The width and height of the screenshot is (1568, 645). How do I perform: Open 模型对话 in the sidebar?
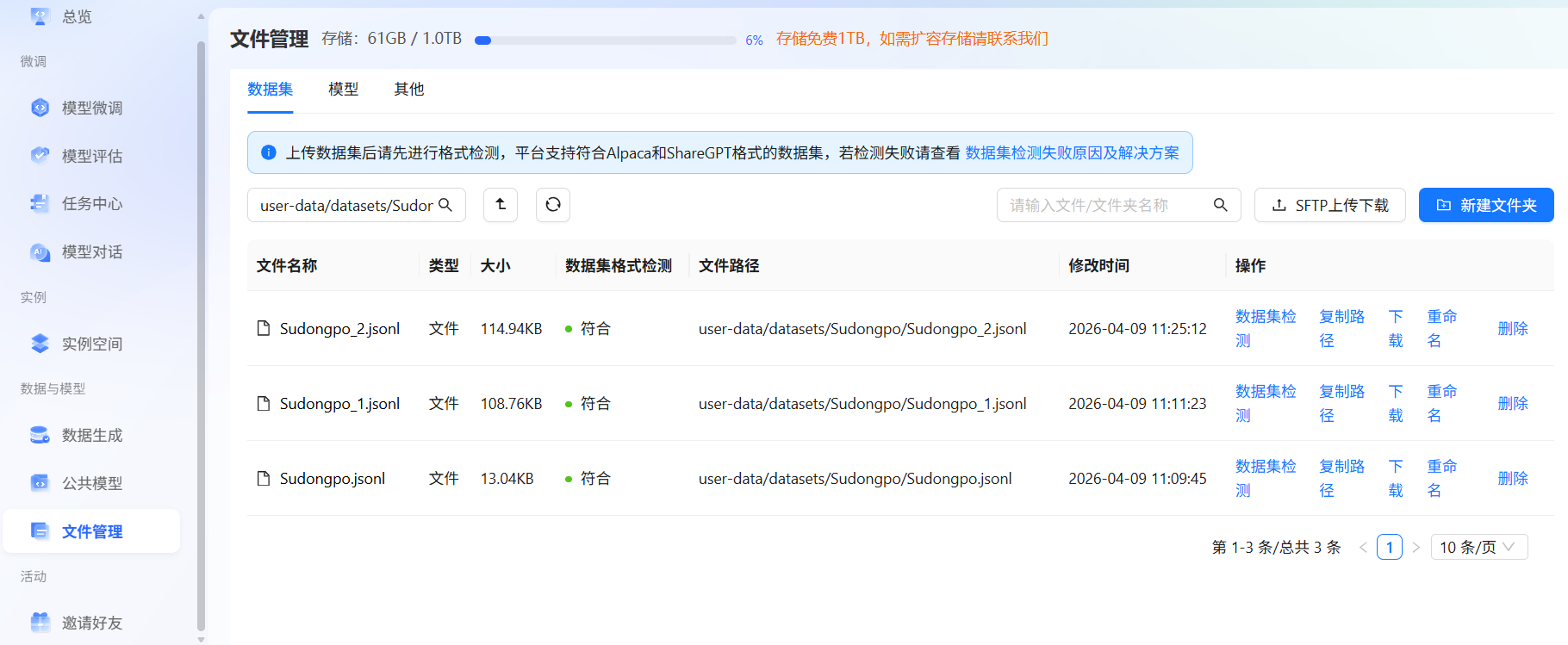click(x=91, y=251)
